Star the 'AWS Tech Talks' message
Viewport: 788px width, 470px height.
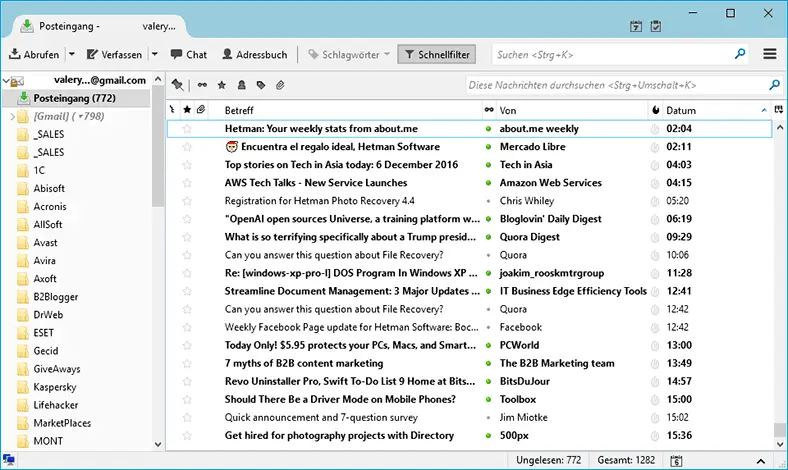point(187,183)
